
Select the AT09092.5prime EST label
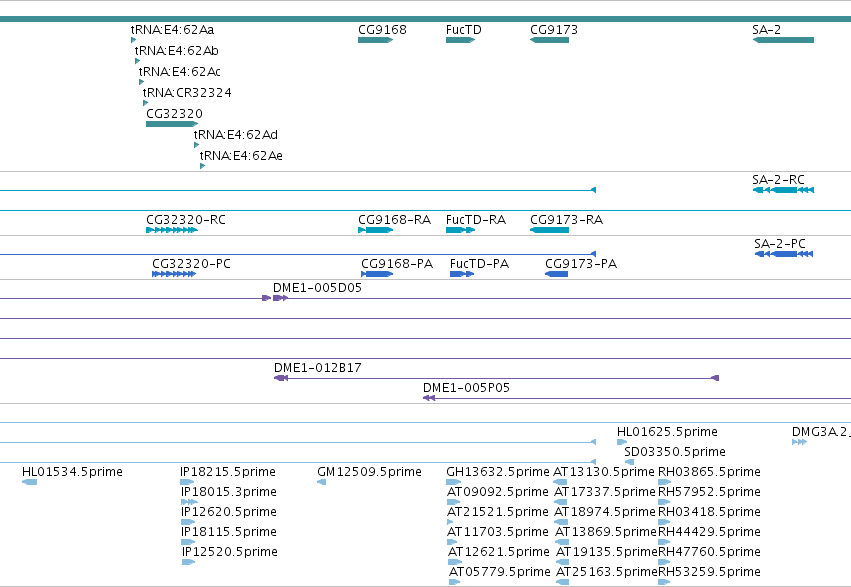pyautogui.click(x=498, y=492)
